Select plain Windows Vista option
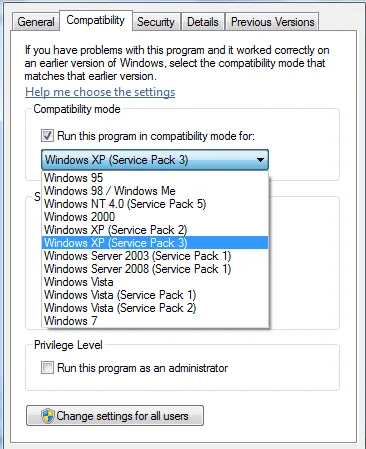This screenshot has height=449, width=366. [x=155, y=282]
